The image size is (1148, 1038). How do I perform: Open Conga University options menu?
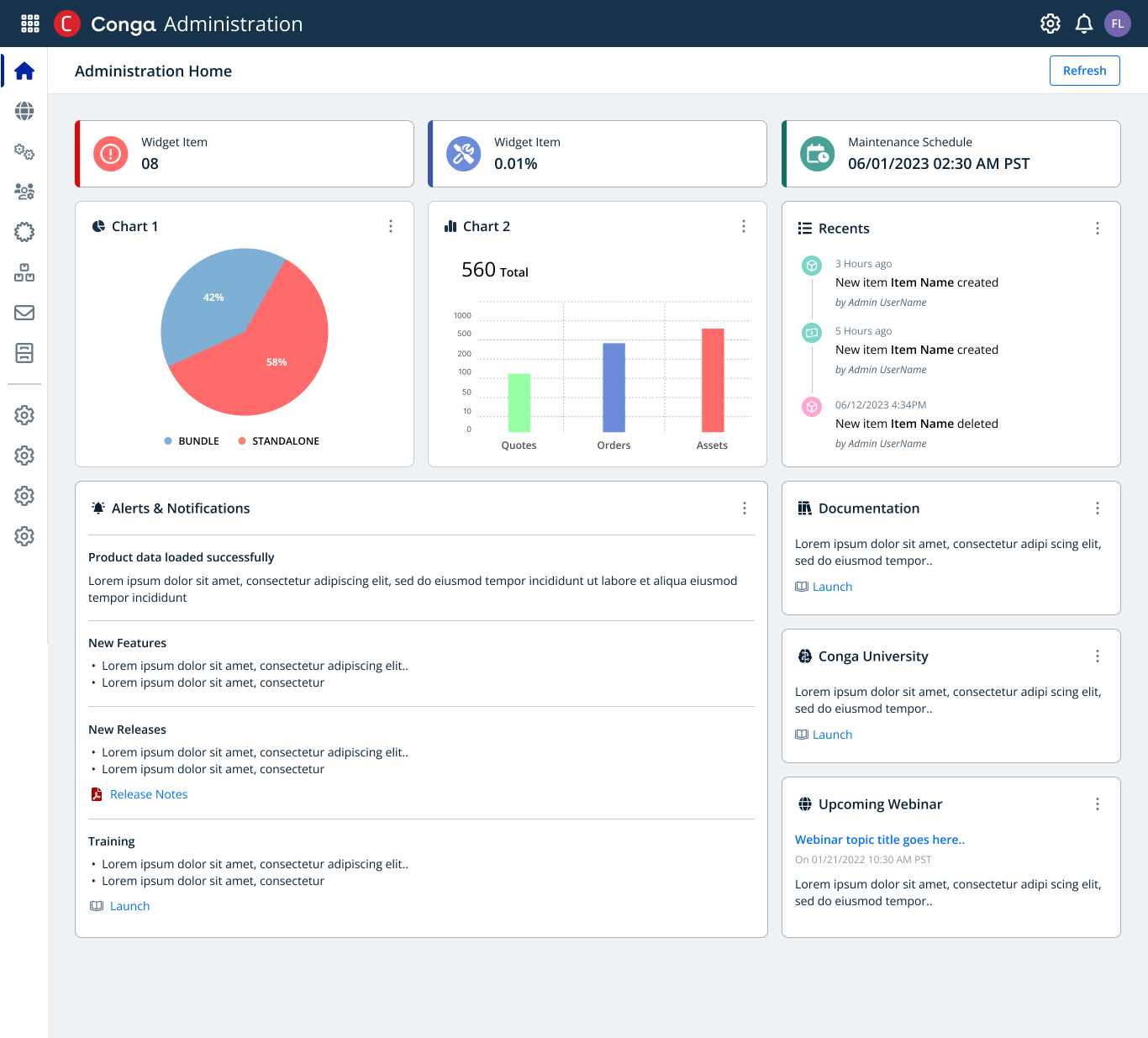pyautogui.click(x=1098, y=656)
